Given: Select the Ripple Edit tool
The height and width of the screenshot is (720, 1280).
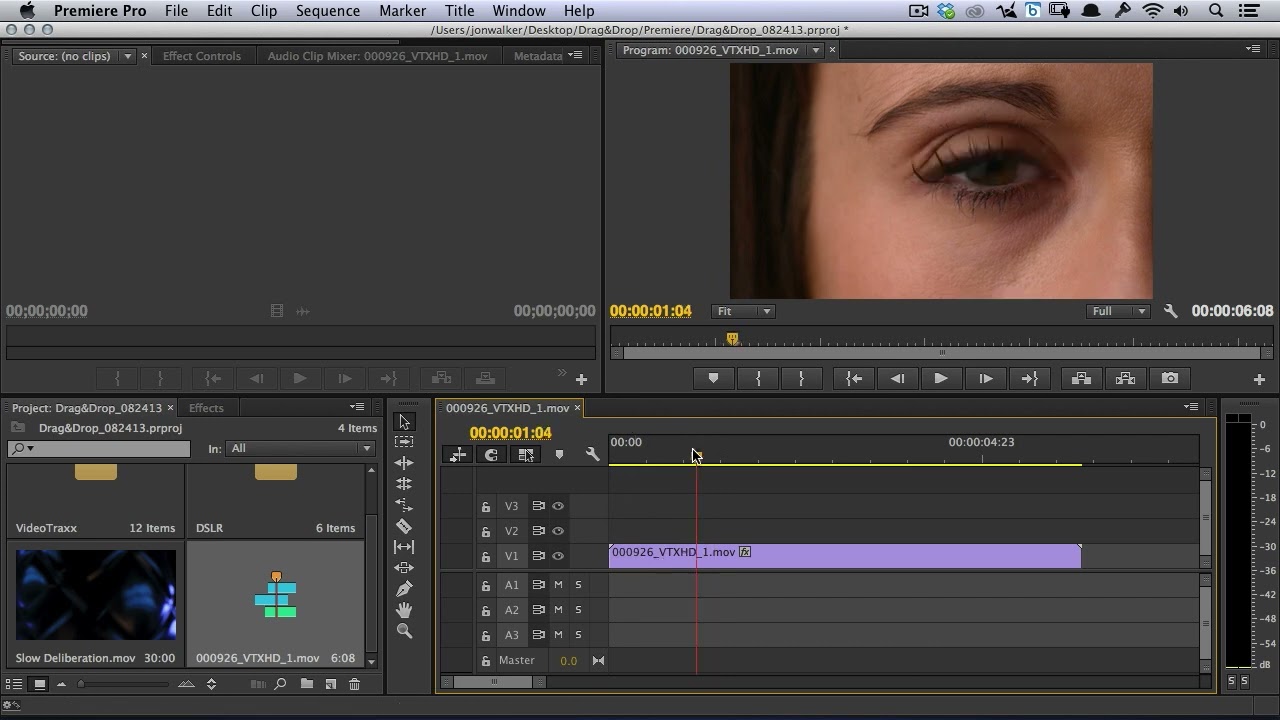Looking at the screenshot, I should pyautogui.click(x=404, y=463).
